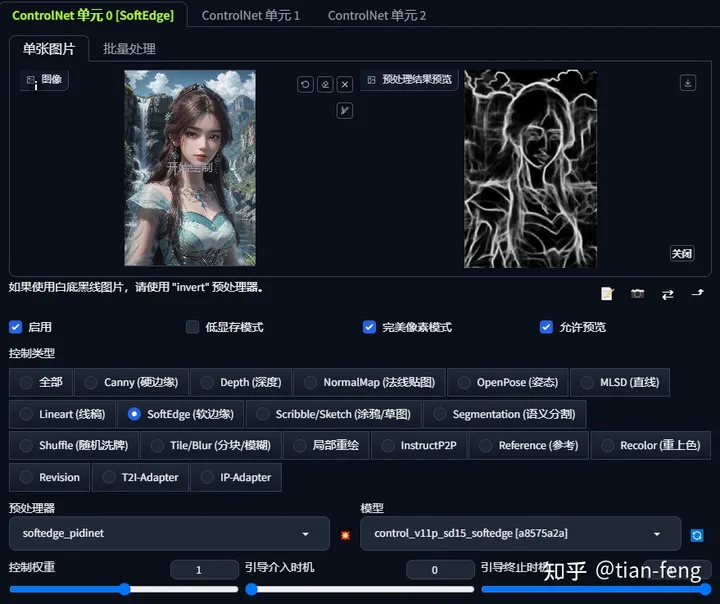Select the Revision option

pos(50,478)
